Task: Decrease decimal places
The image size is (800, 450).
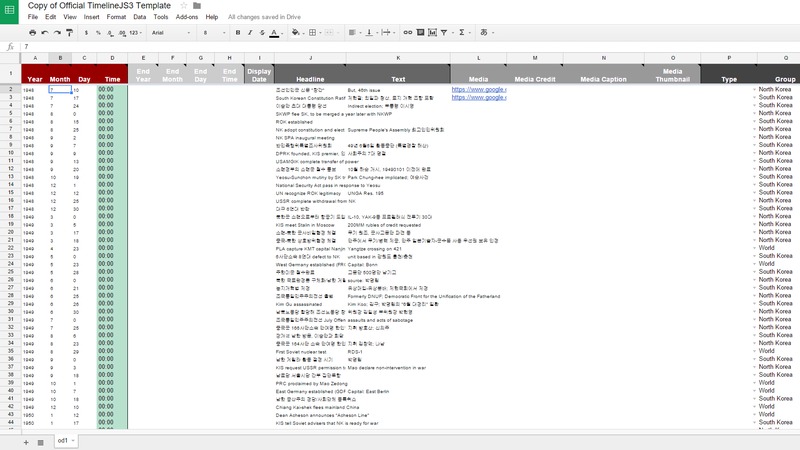Action: (111, 33)
